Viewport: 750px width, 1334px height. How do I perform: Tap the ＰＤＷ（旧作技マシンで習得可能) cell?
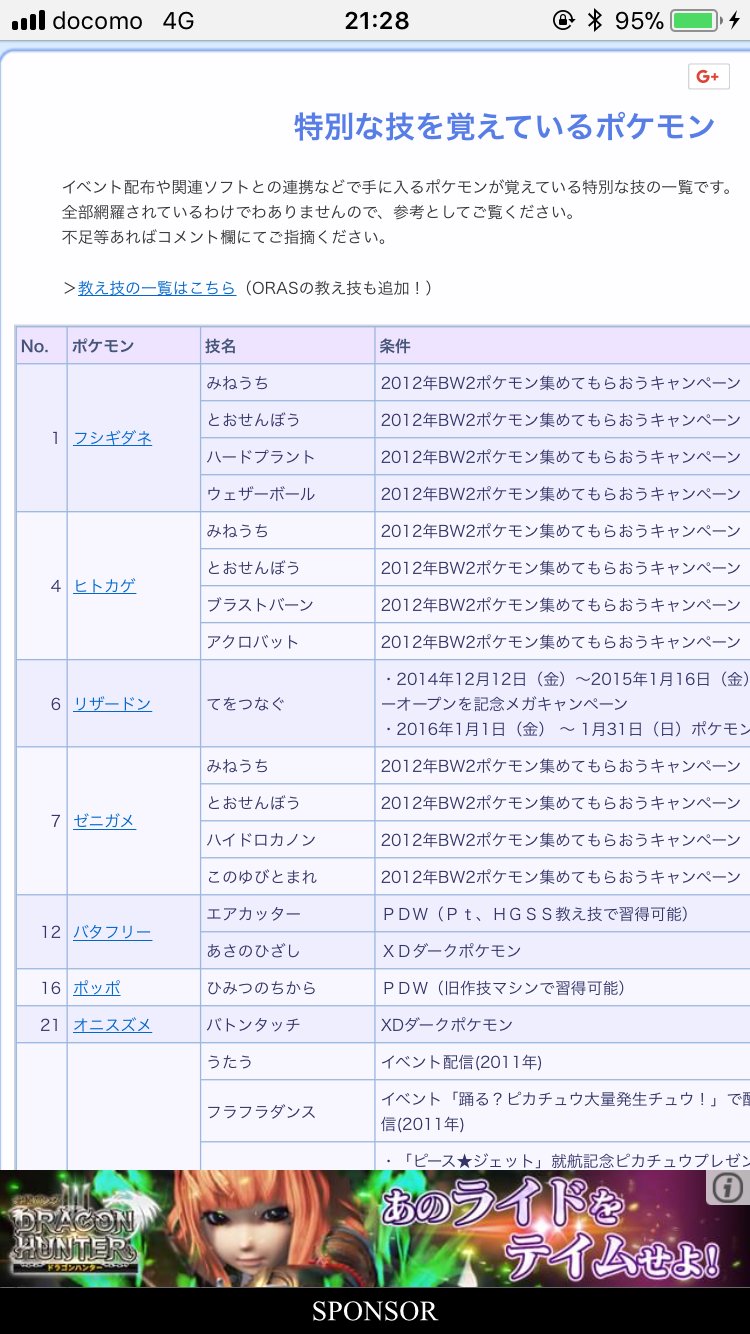[562, 988]
